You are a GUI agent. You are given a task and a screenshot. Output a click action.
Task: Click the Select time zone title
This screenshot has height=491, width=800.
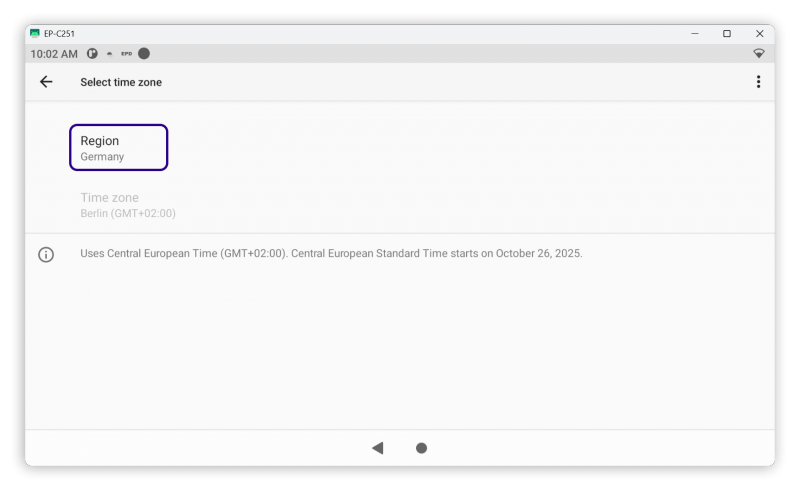[121, 82]
